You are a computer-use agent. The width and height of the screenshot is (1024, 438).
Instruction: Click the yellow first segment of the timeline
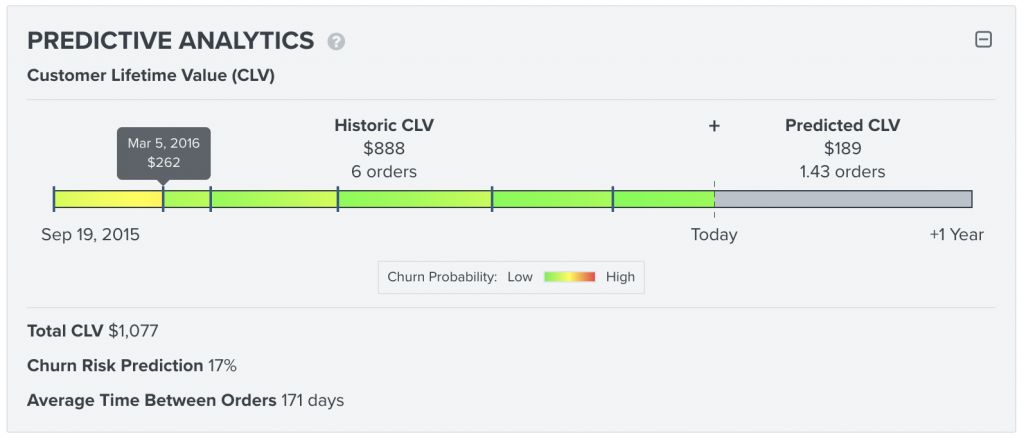point(108,199)
